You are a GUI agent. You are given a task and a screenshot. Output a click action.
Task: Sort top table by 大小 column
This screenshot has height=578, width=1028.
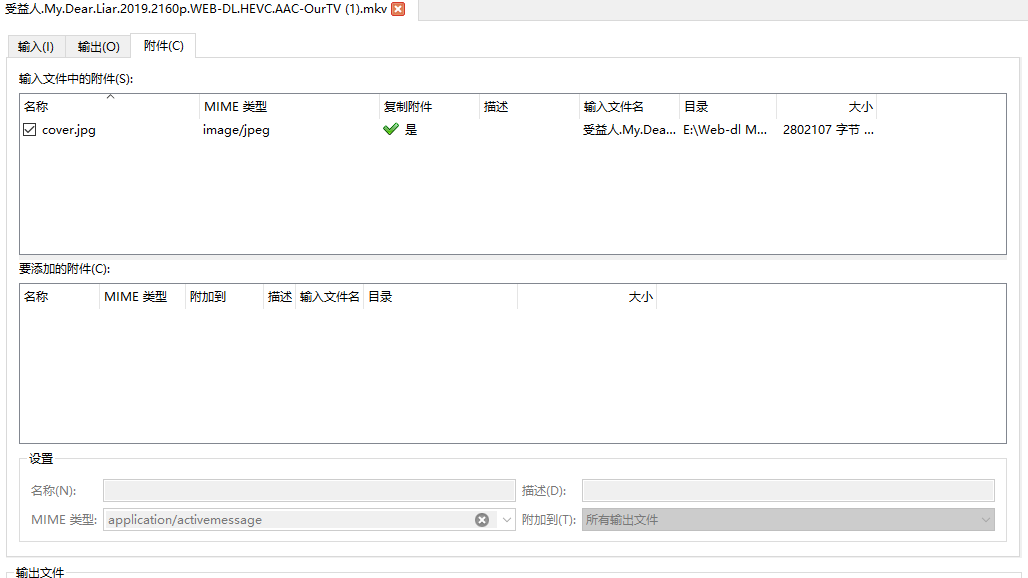(x=827, y=107)
